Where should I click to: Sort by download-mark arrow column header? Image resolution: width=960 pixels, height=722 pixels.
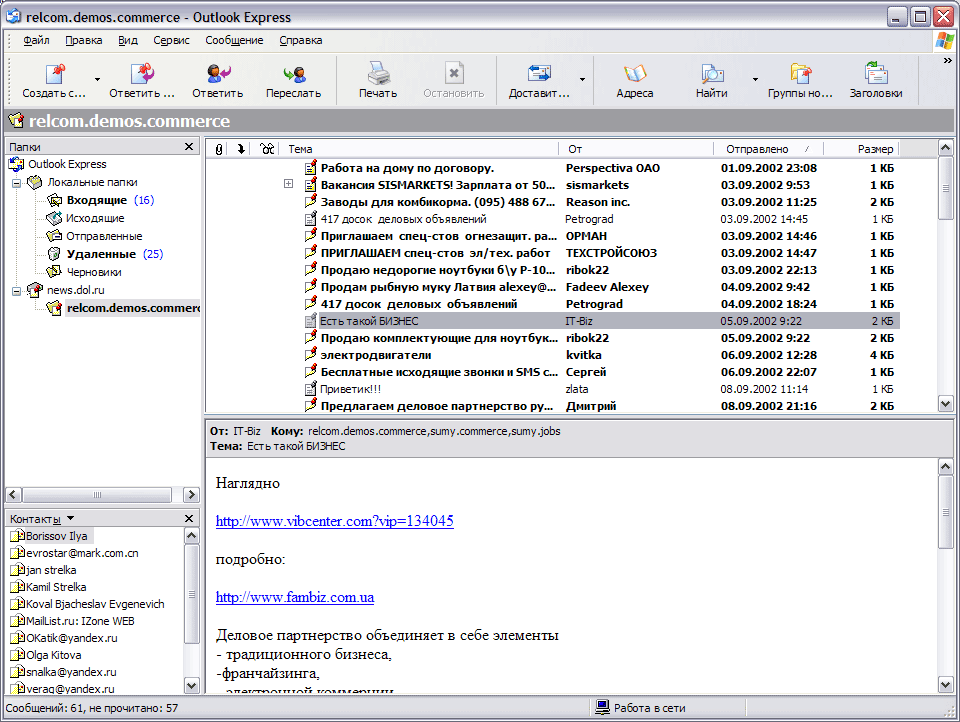pos(241,149)
